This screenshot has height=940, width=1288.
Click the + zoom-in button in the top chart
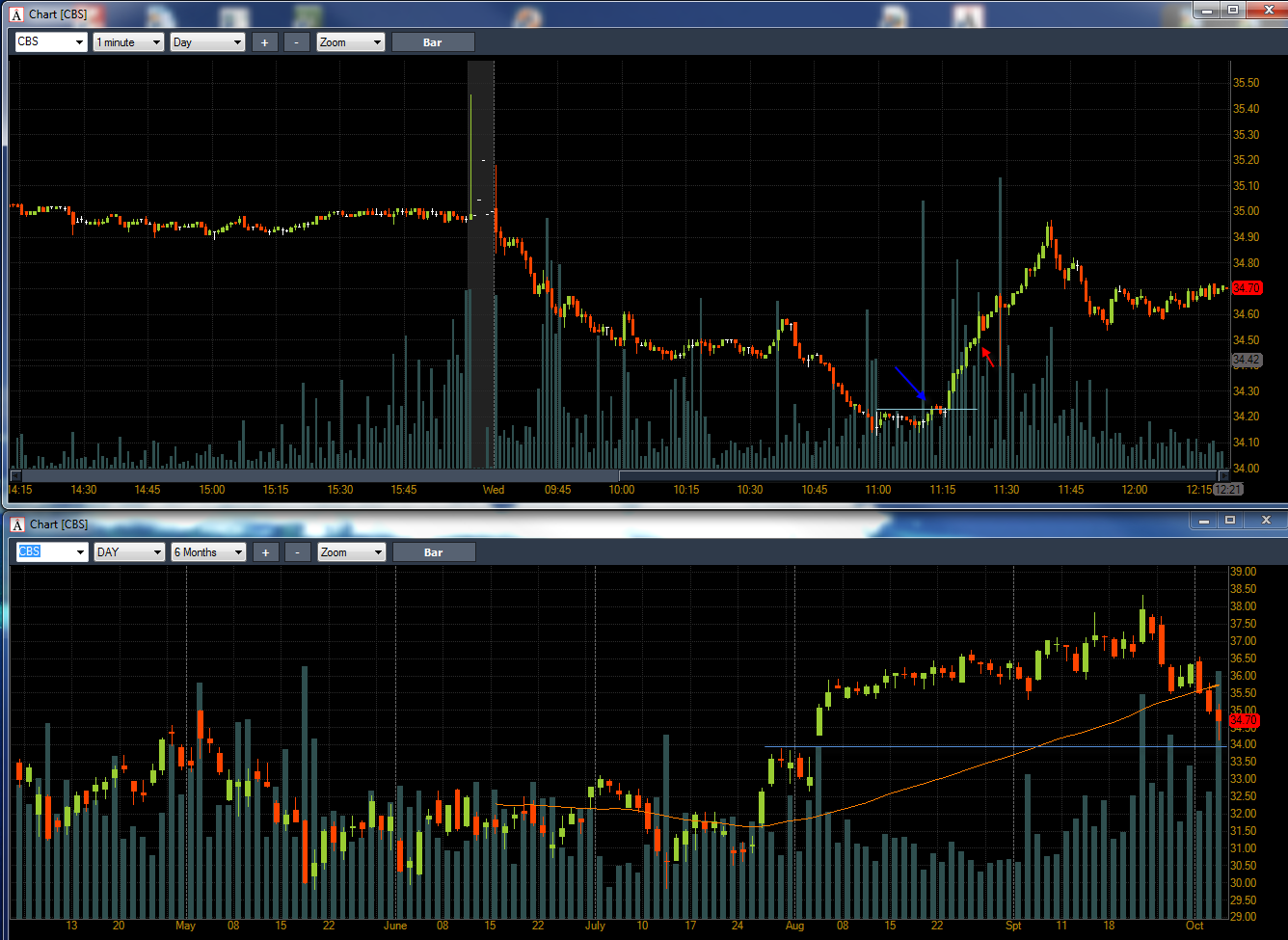[265, 42]
